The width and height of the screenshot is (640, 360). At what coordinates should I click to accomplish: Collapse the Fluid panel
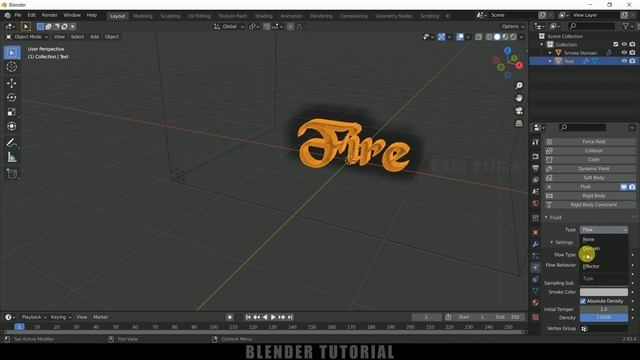(546, 218)
